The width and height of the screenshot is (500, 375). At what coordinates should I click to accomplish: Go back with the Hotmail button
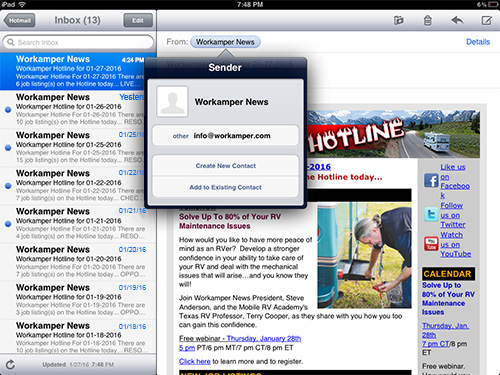coord(19,20)
